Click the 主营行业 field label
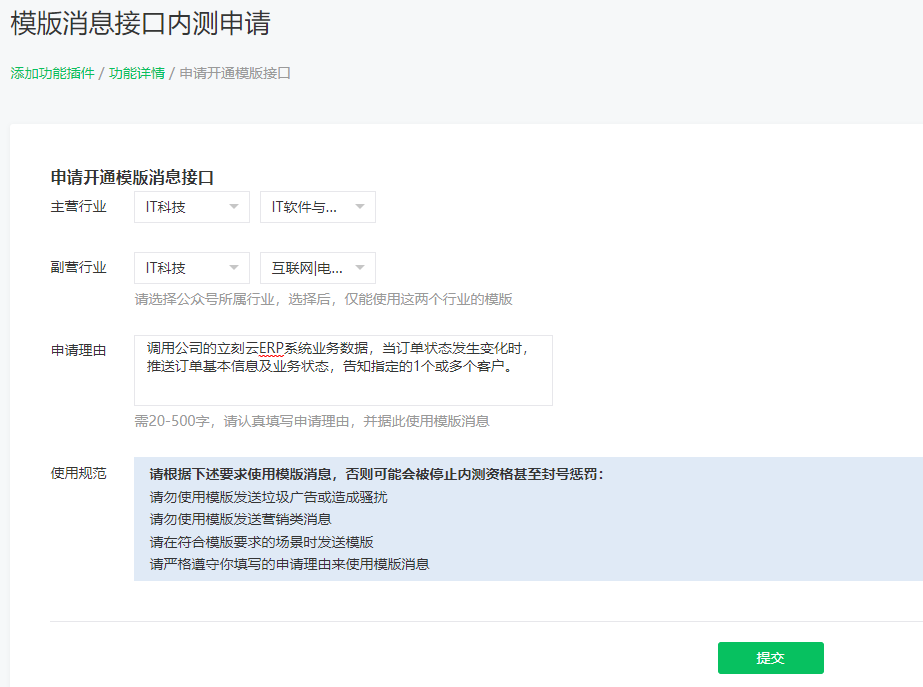923x687 pixels. point(78,207)
